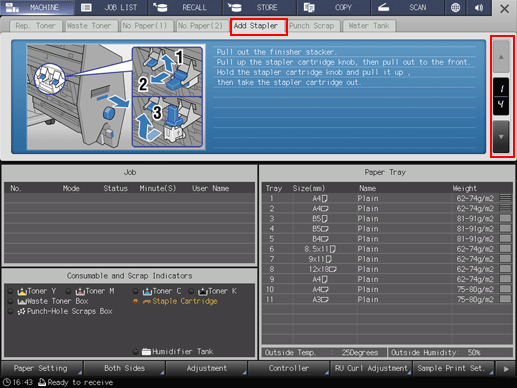
Task: Open the MACHINE screen tab
Action: click(37, 7)
